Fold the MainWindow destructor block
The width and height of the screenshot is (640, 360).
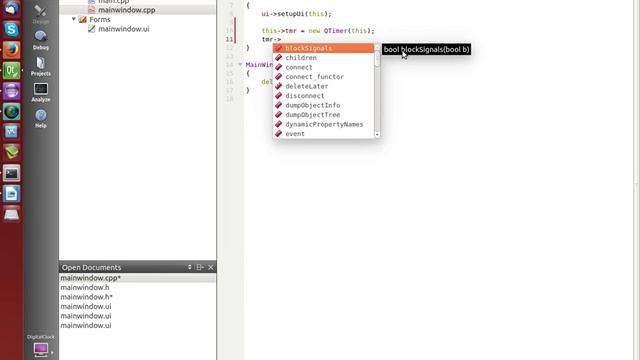[240, 64]
